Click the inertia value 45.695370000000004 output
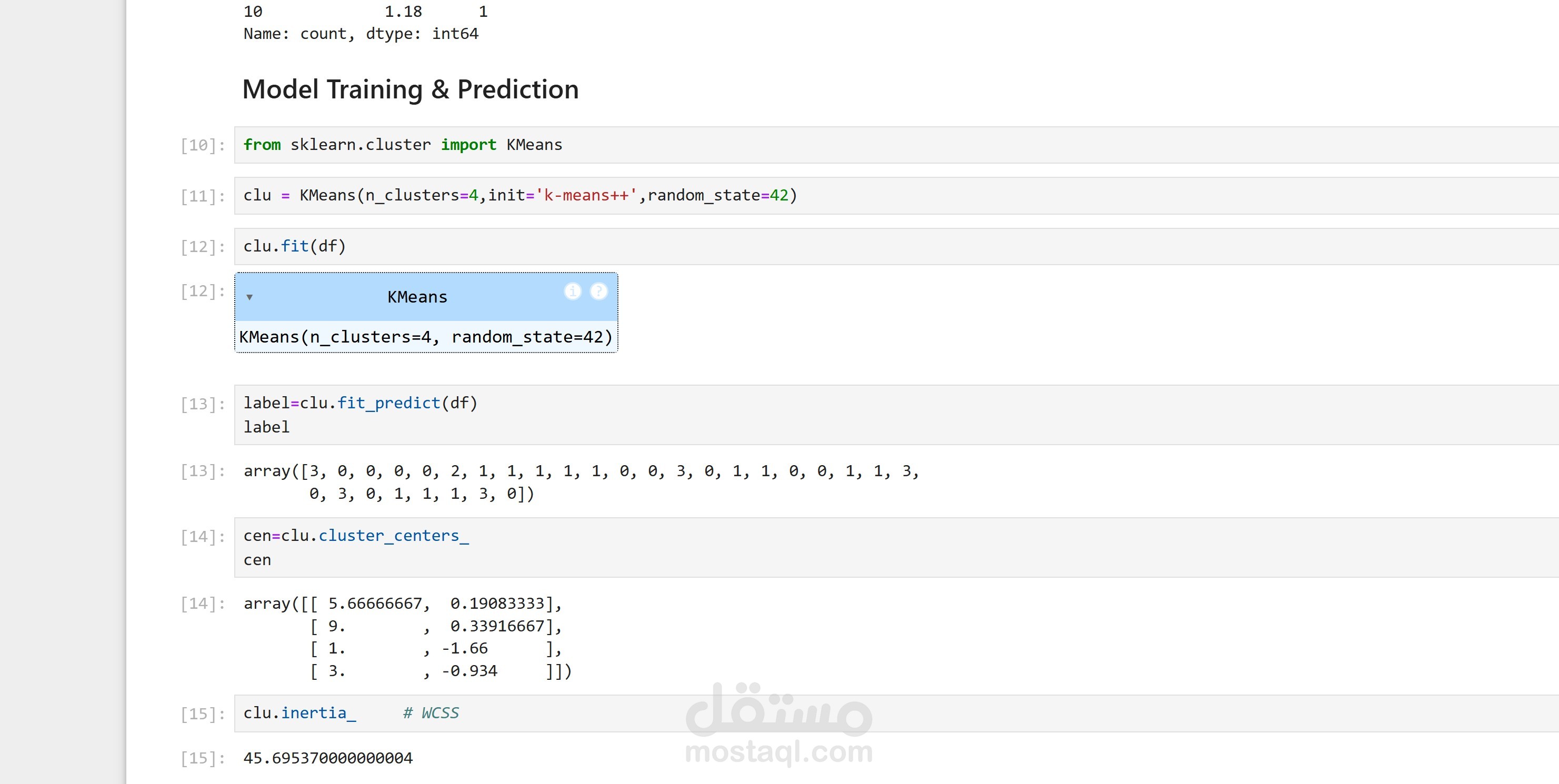This screenshot has height=784, width=1559. click(328, 758)
